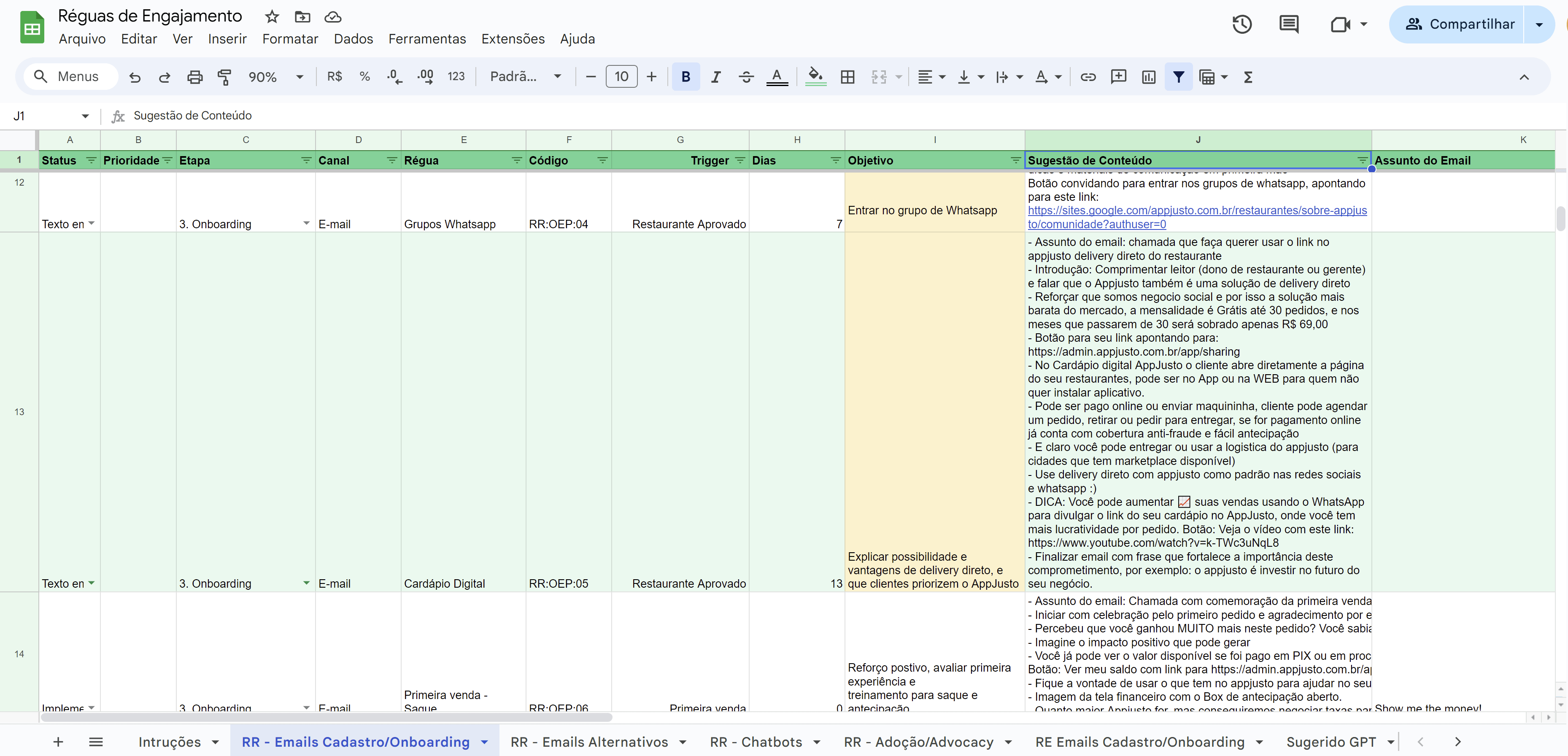Select the Paint format tool

click(224, 77)
